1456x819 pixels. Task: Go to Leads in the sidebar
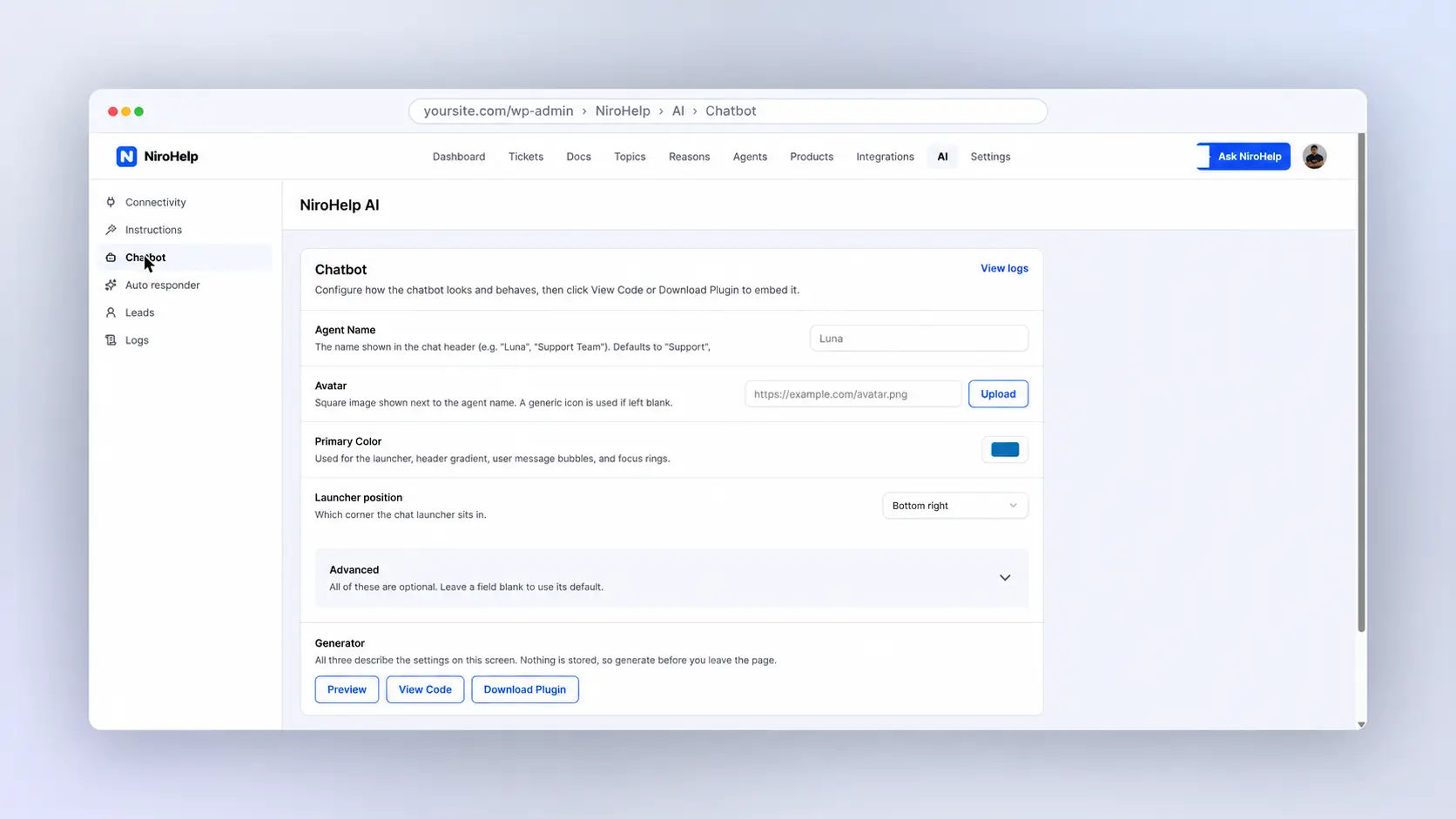click(139, 312)
